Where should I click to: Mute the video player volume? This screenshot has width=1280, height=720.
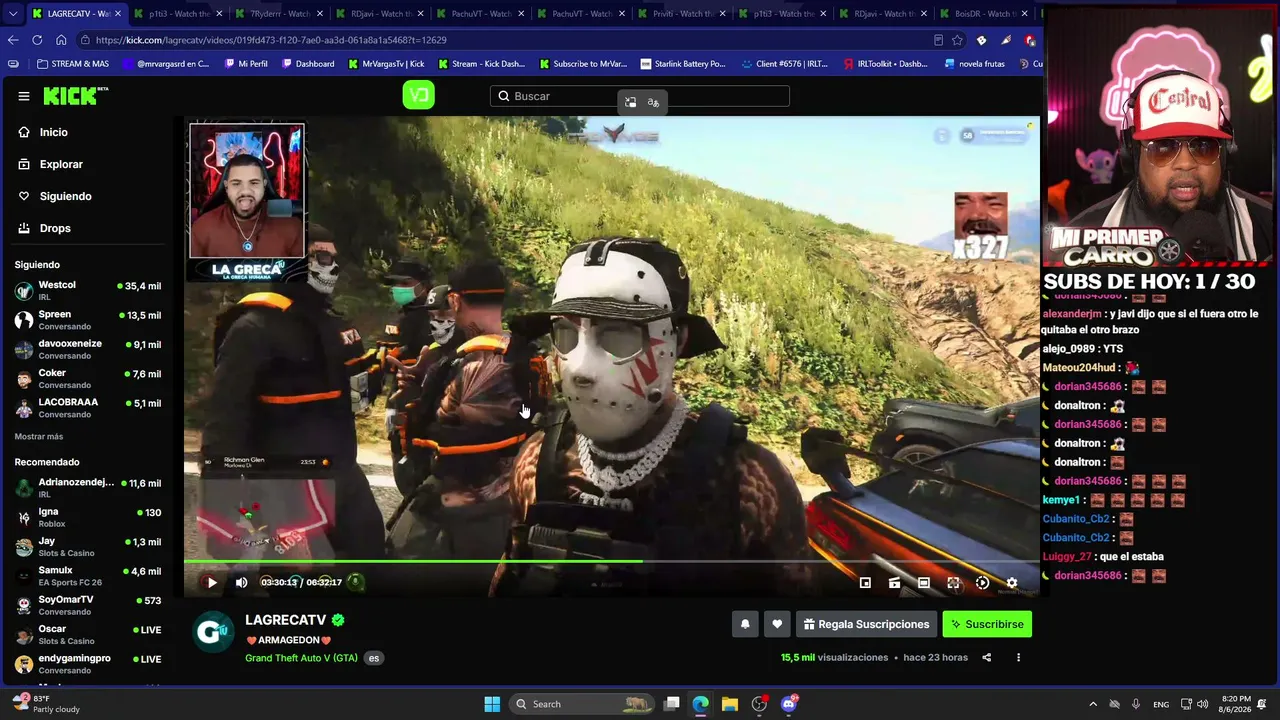(241, 582)
